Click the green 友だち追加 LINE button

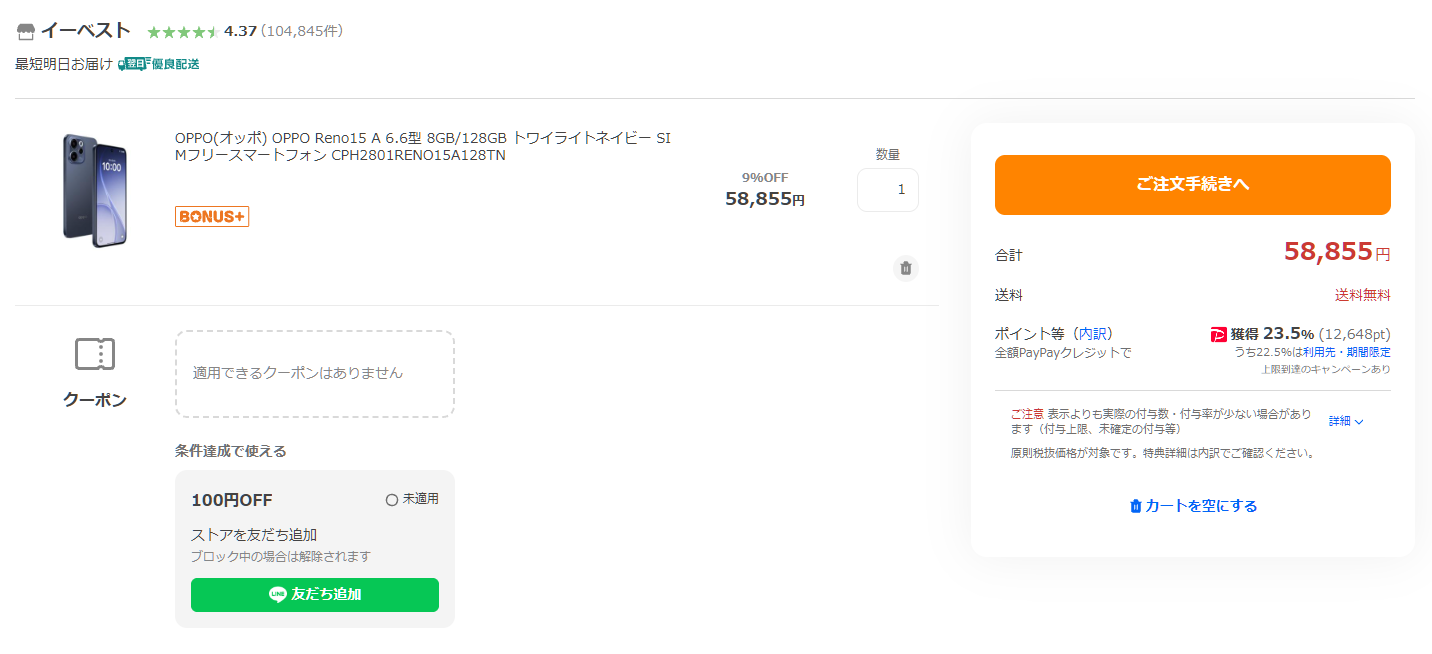coord(315,594)
